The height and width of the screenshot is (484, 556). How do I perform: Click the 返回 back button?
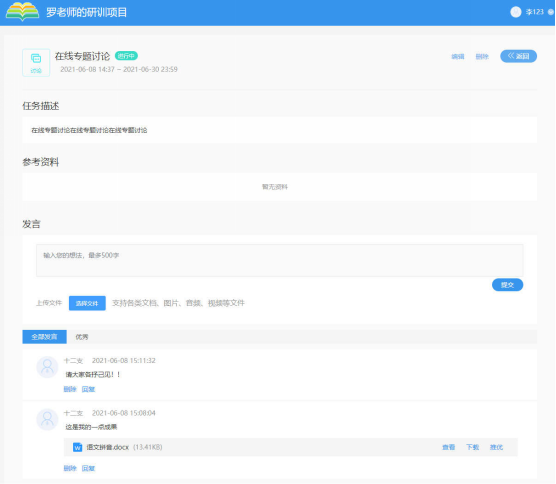pyautogui.click(x=518, y=56)
